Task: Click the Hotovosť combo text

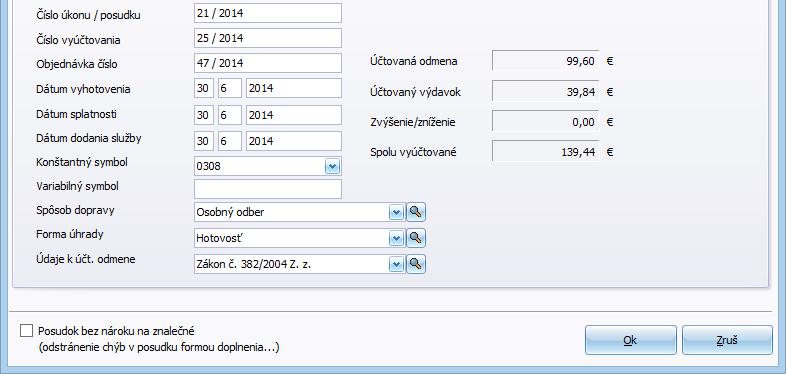Action: [x=220, y=239]
